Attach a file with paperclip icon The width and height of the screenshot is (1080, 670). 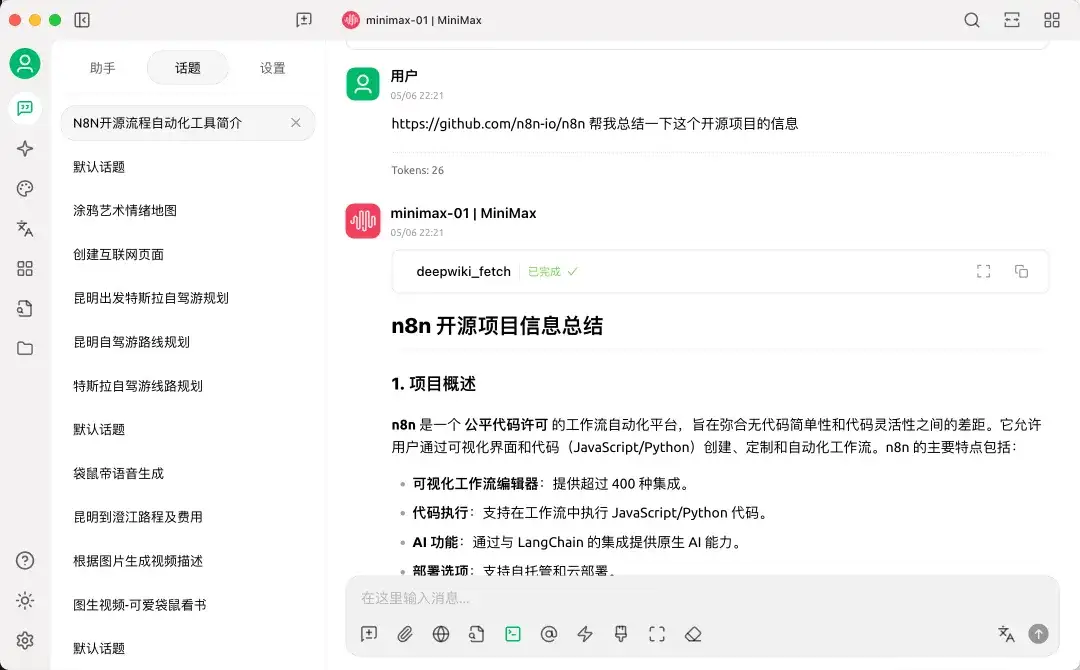point(405,634)
